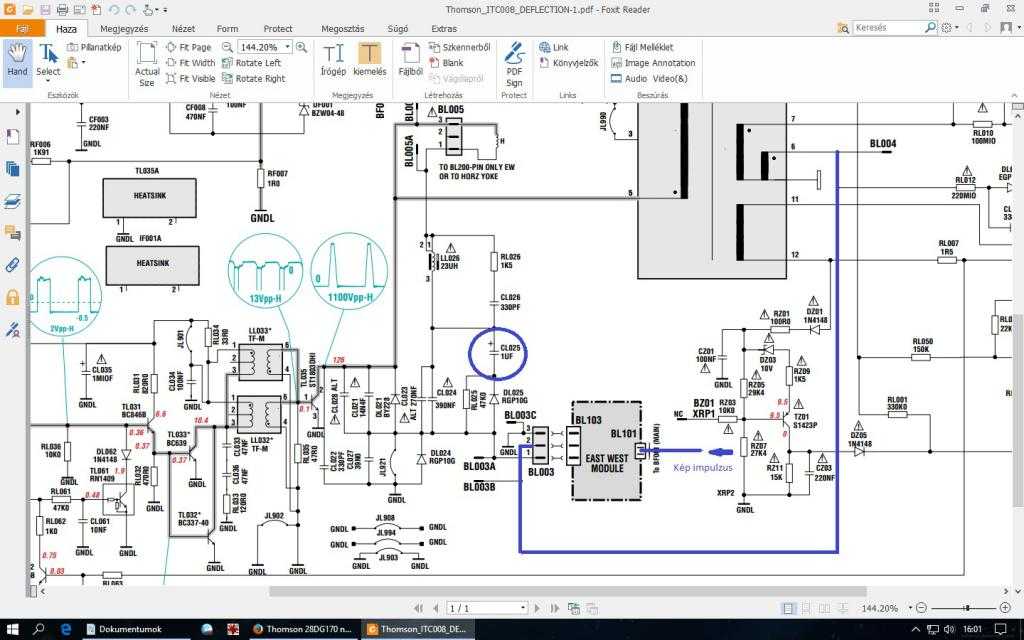This screenshot has width=1024, height=640.
Task: Open a file from quick access toolbar
Action: point(27,10)
